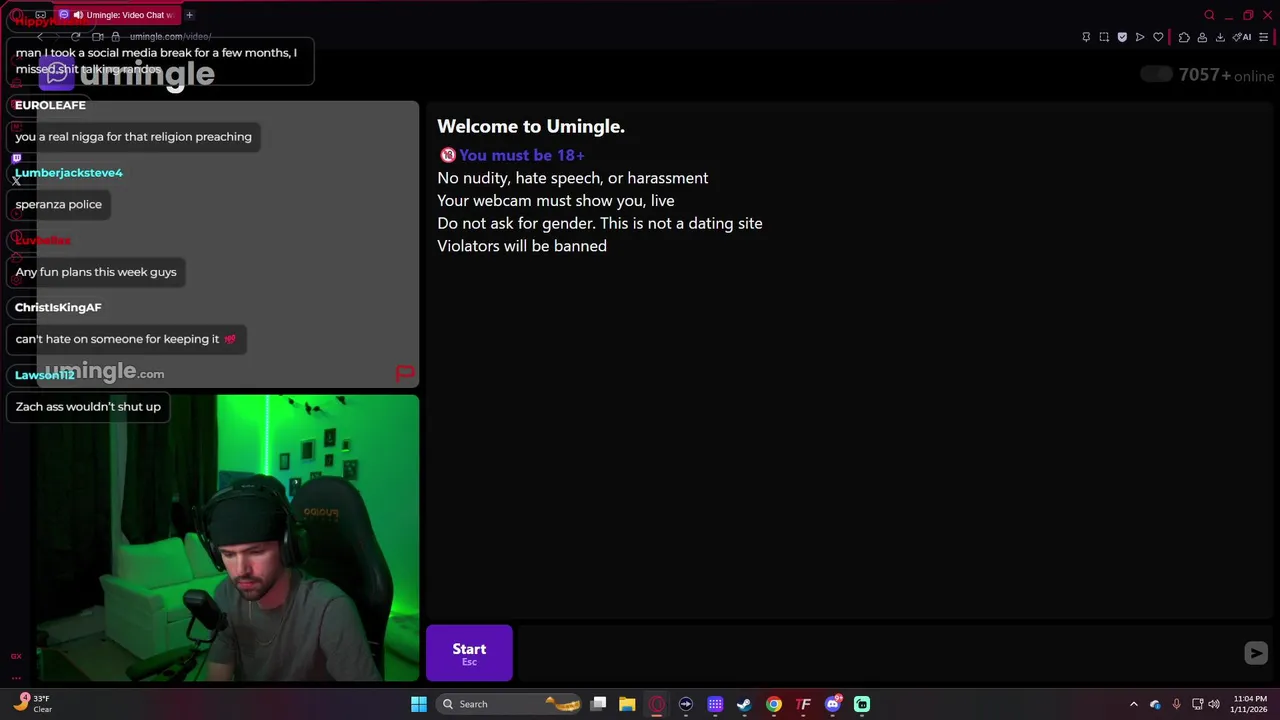Viewport: 1280px width, 720px height.
Task: Click the send/flow arrow toolbar icon
Action: click(x=1140, y=37)
